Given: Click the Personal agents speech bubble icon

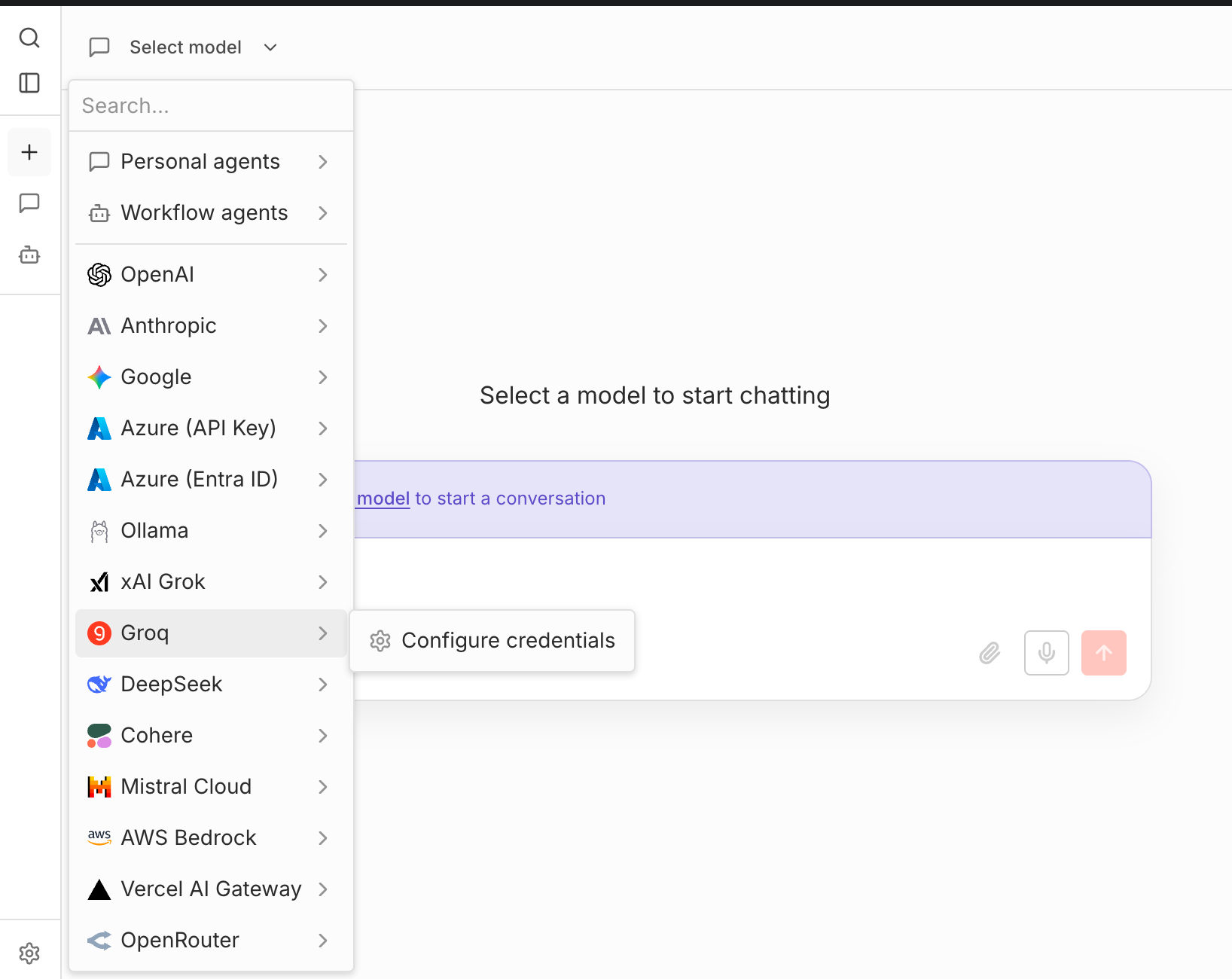Looking at the screenshot, I should (x=99, y=162).
